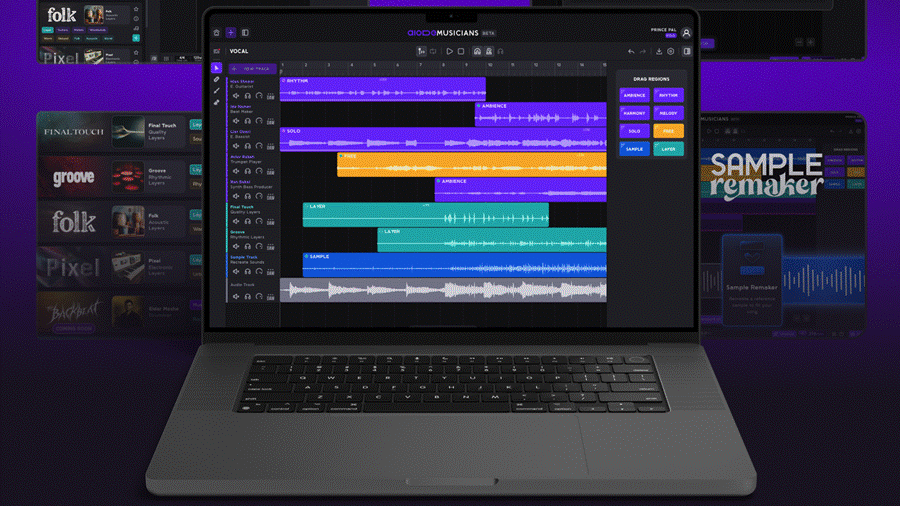Click the AMBIENCE drag region button
Viewport: 900px width, 506px height.
634,95
